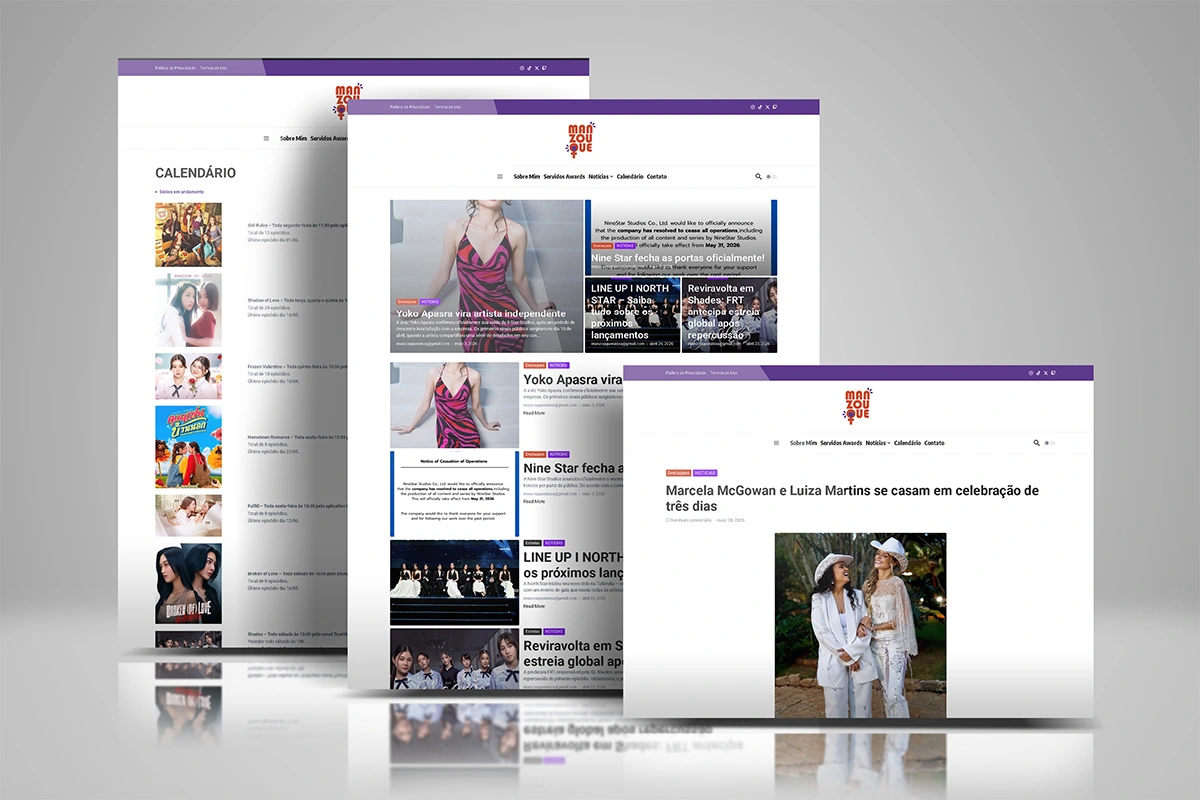Open LINE UP stage thumbnail in article list
The width and height of the screenshot is (1200, 800).
tap(454, 583)
